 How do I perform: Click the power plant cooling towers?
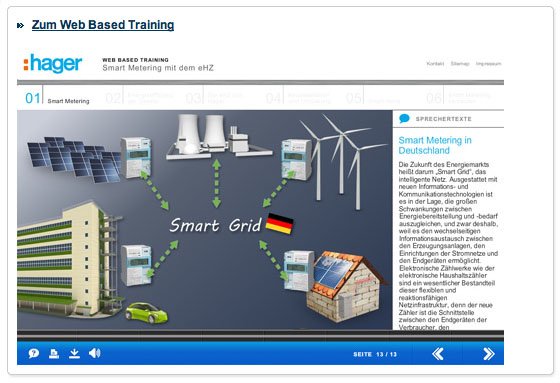(x=219, y=136)
